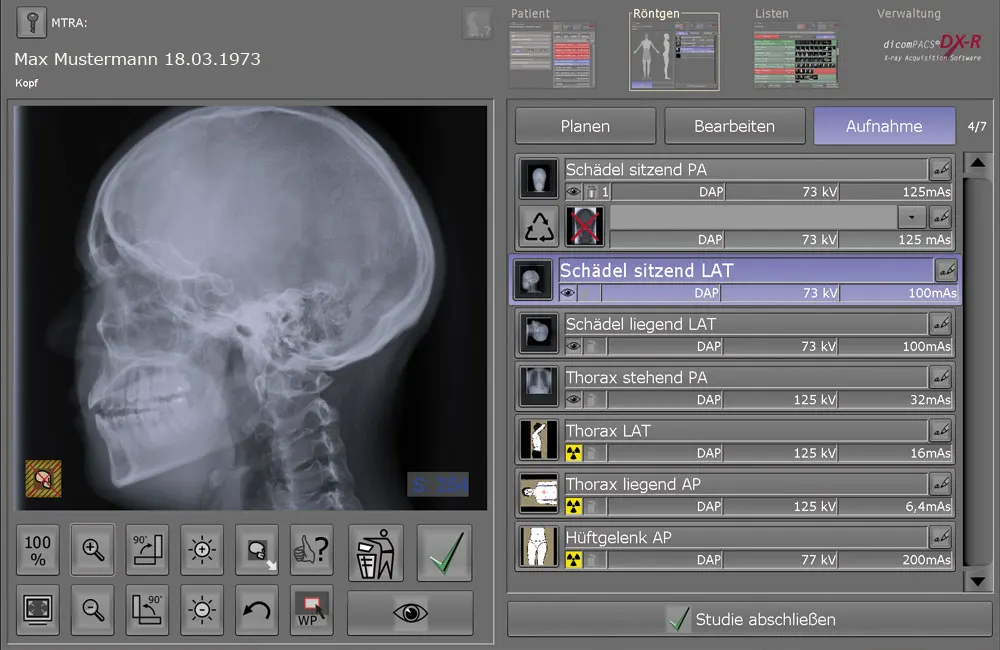1000x650 pixels.
Task: Open the Listen section thumbnail
Action: tap(795, 54)
